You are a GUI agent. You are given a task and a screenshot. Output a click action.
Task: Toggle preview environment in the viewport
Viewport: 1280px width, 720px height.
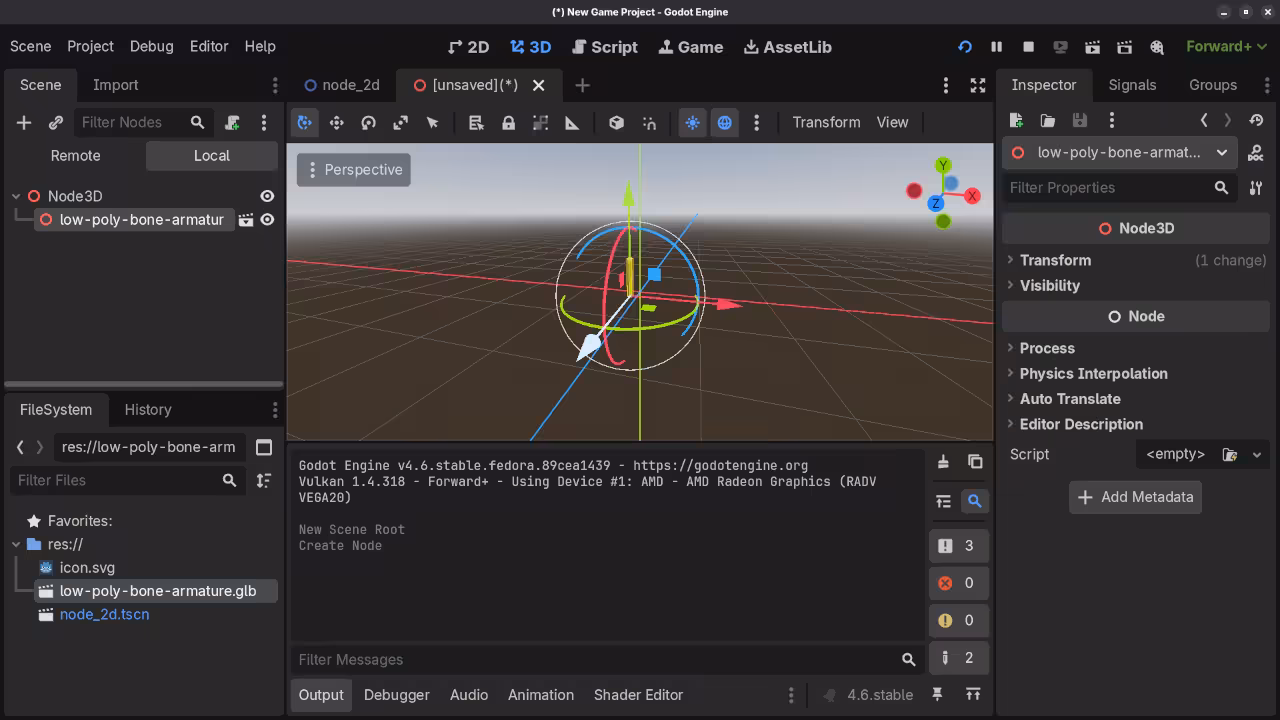pos(725,122)
